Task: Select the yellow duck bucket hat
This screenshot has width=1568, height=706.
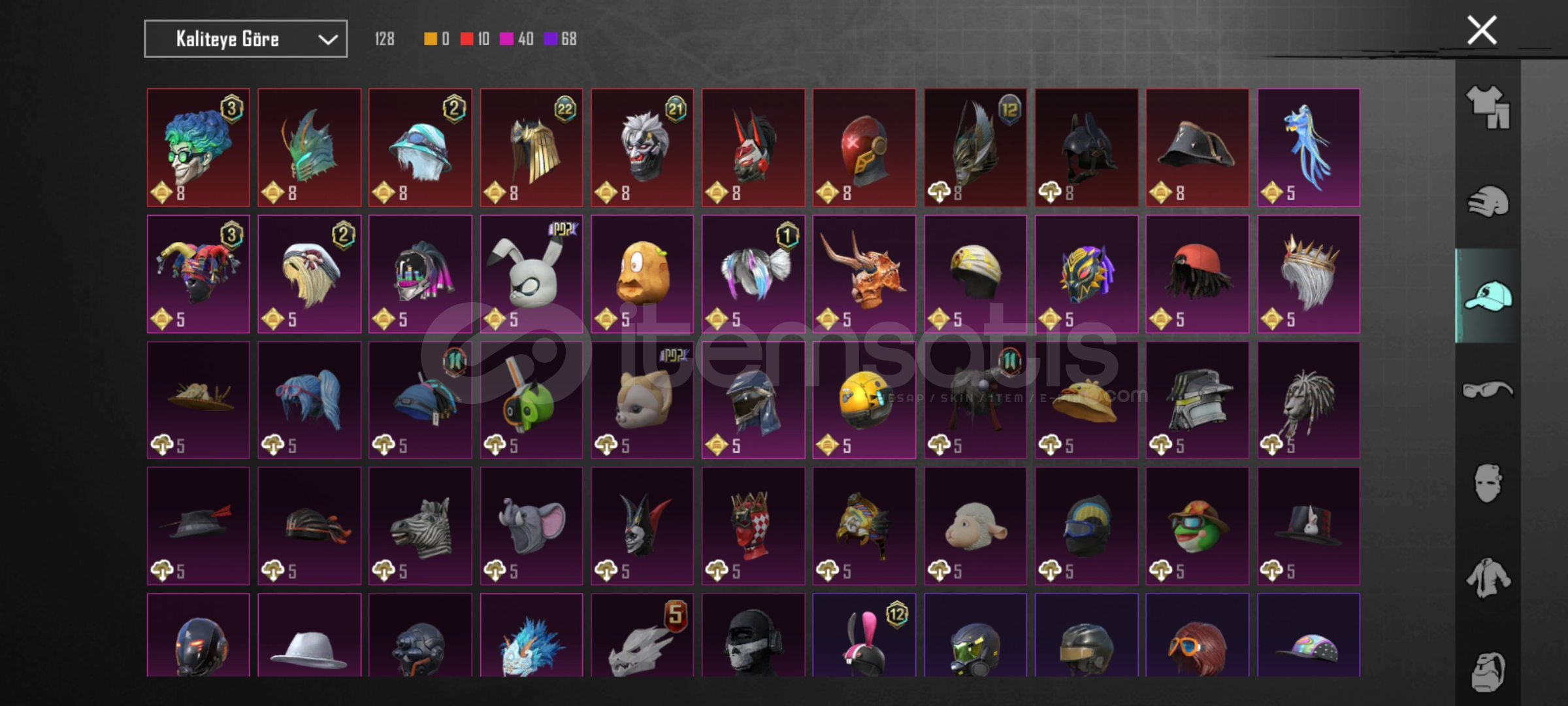Action: click(1086, 400)
